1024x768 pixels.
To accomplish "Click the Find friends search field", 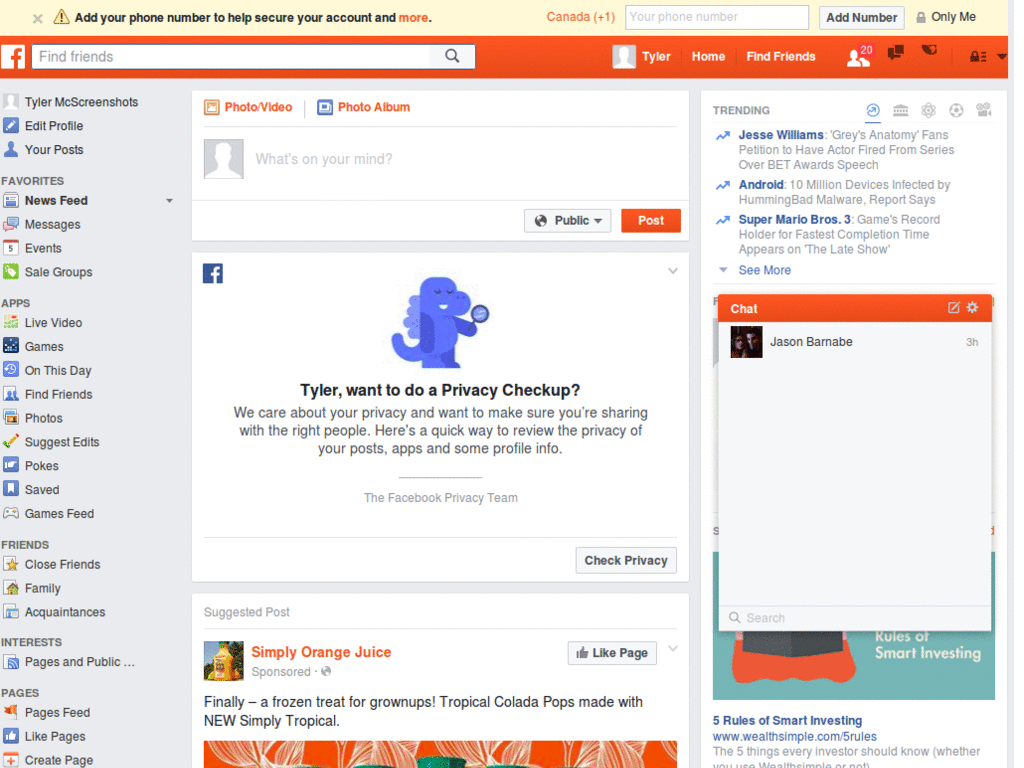I will pyautogui.click(x=231, y=57).
